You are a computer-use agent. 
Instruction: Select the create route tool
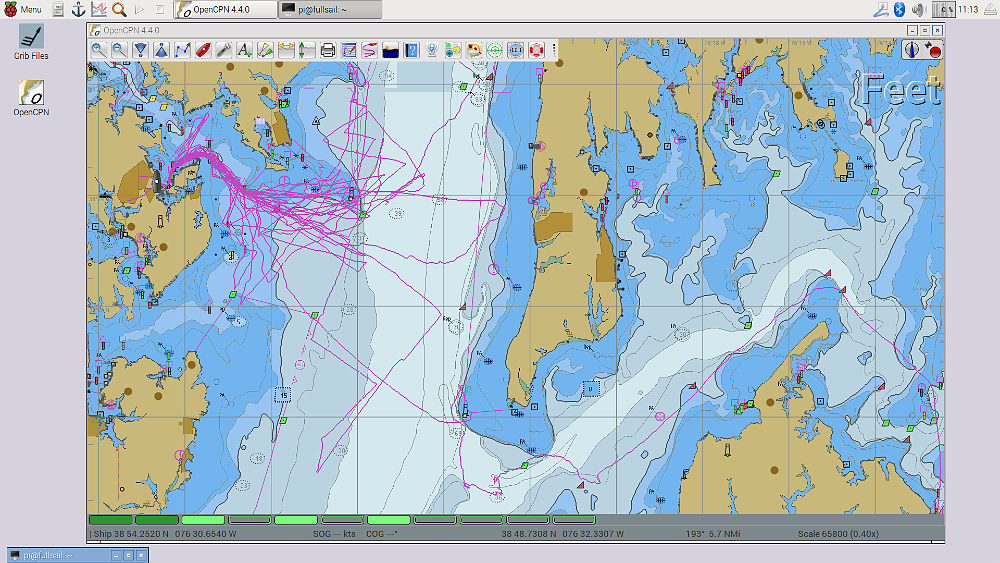(x=182, y=49)
